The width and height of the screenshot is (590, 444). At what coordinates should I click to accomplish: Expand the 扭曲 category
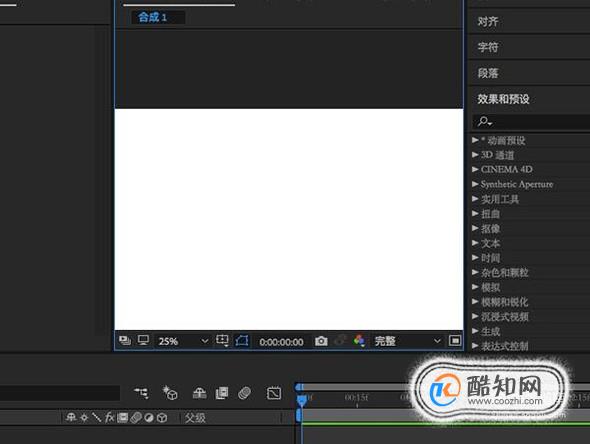(x=476, y=213)
